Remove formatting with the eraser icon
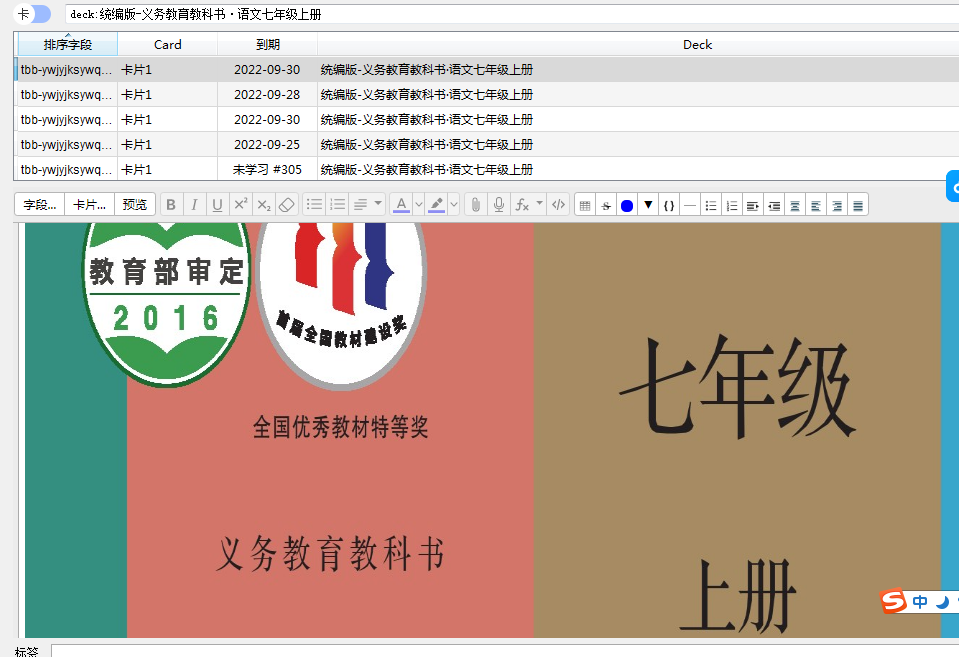Screen dimensions: 959x657 (287, 205)
